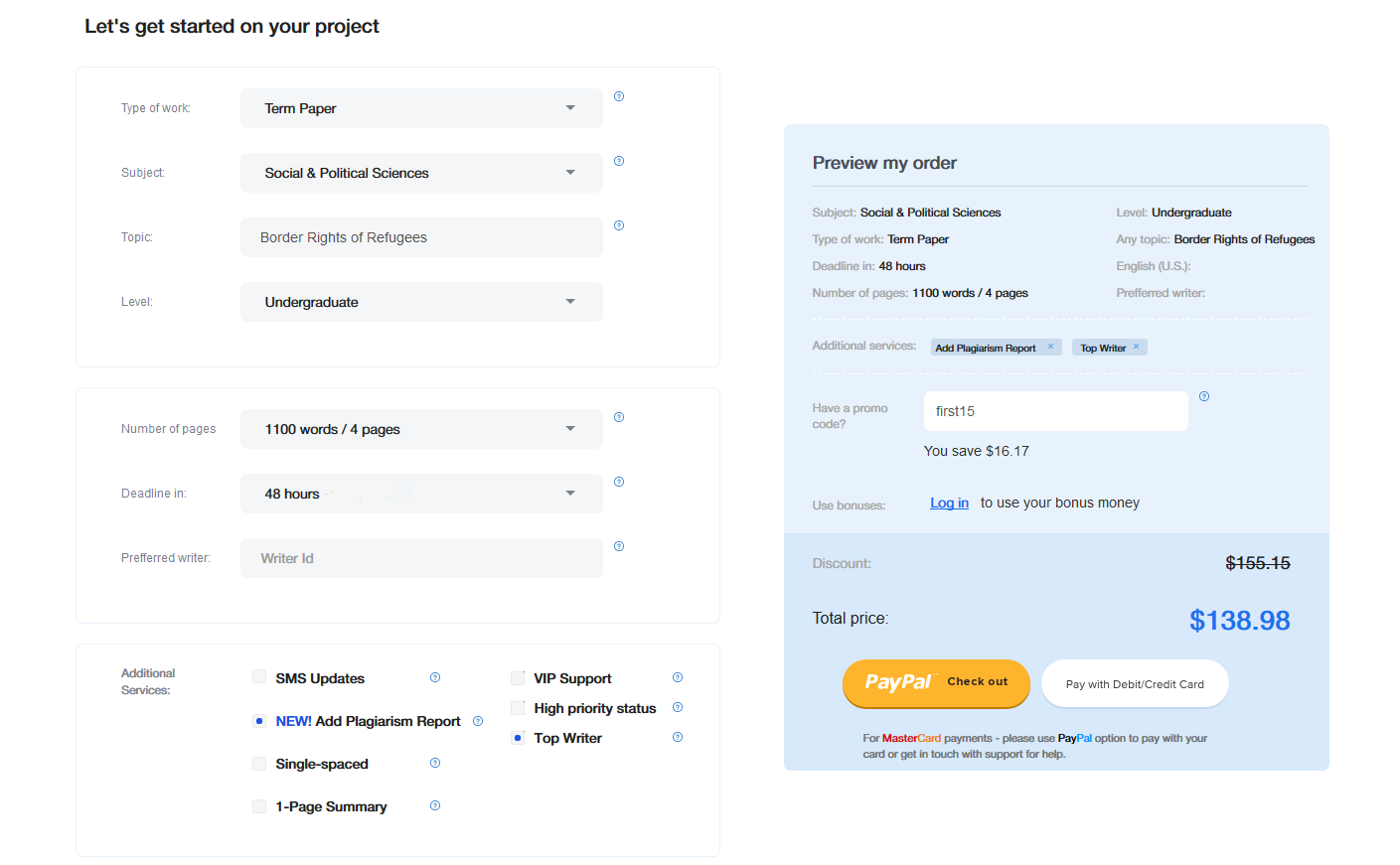Open help tooltip for Topic field
The height and width of the screenshot is (865, 1400).
[619, 225]
